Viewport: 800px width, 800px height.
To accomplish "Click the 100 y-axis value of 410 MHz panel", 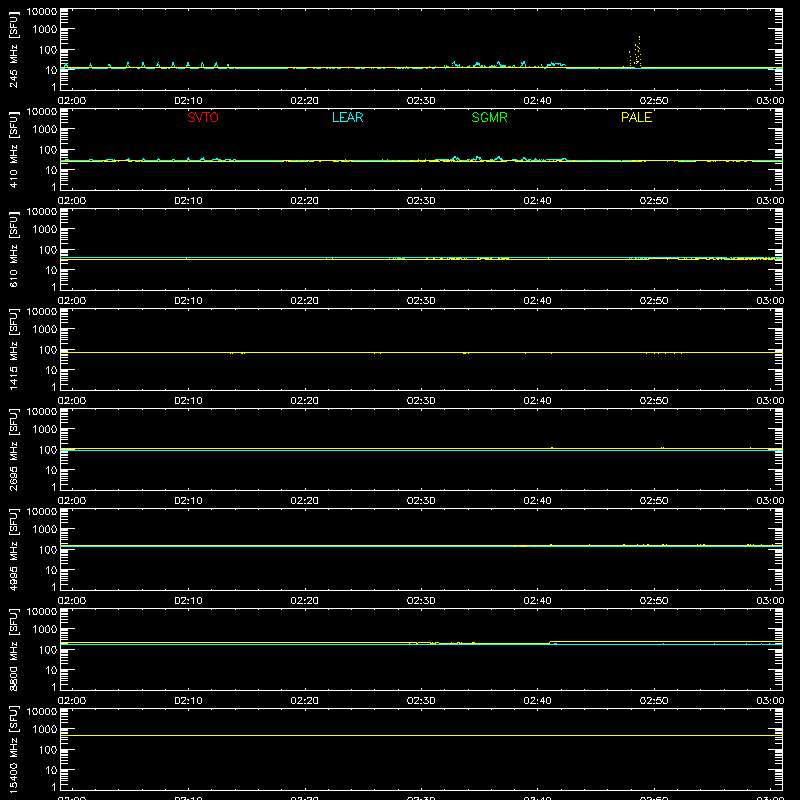I will point(48,150).
